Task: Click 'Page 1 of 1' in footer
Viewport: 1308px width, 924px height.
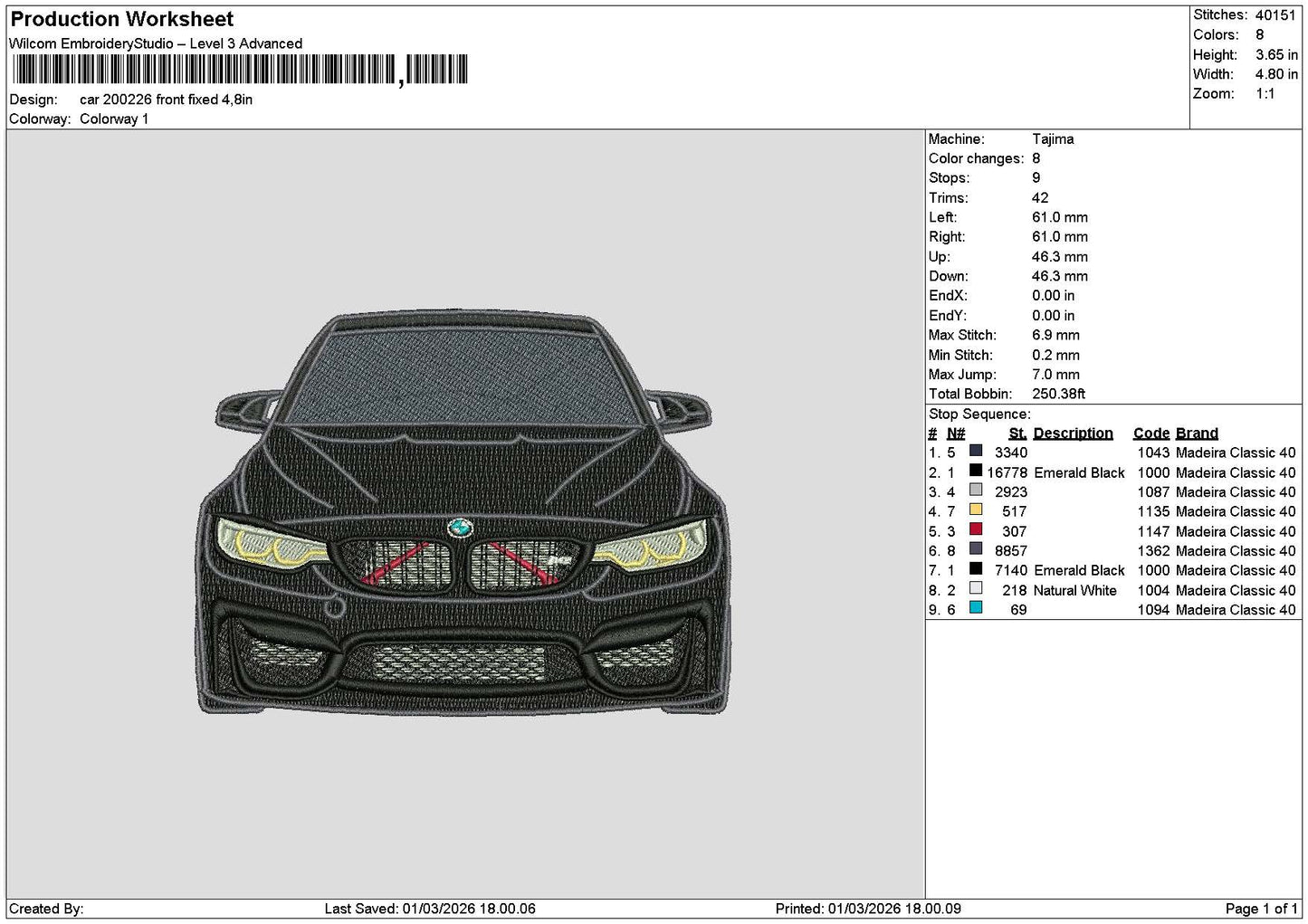Action: 1261,909
